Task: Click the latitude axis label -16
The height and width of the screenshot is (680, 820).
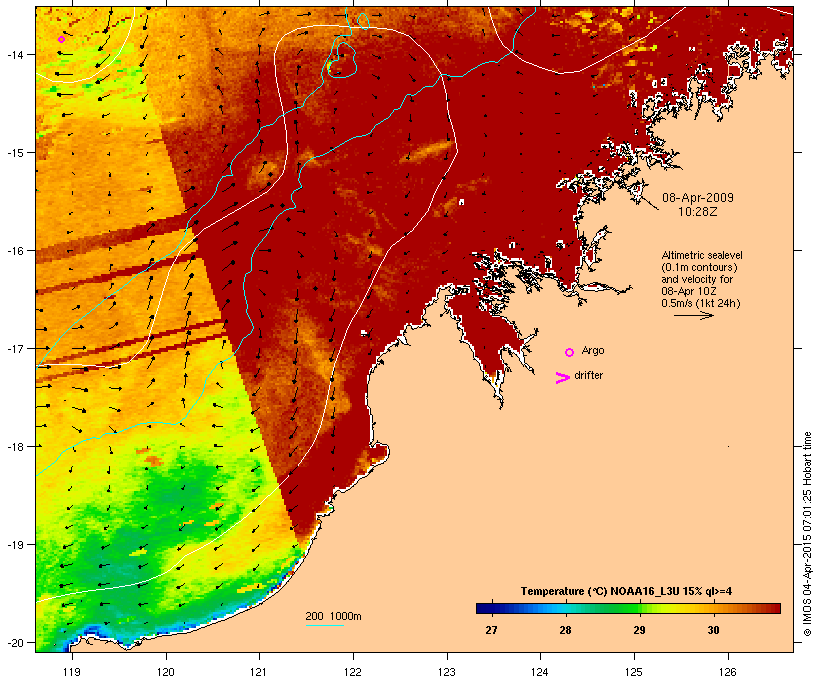Action: tap(14, 250)
